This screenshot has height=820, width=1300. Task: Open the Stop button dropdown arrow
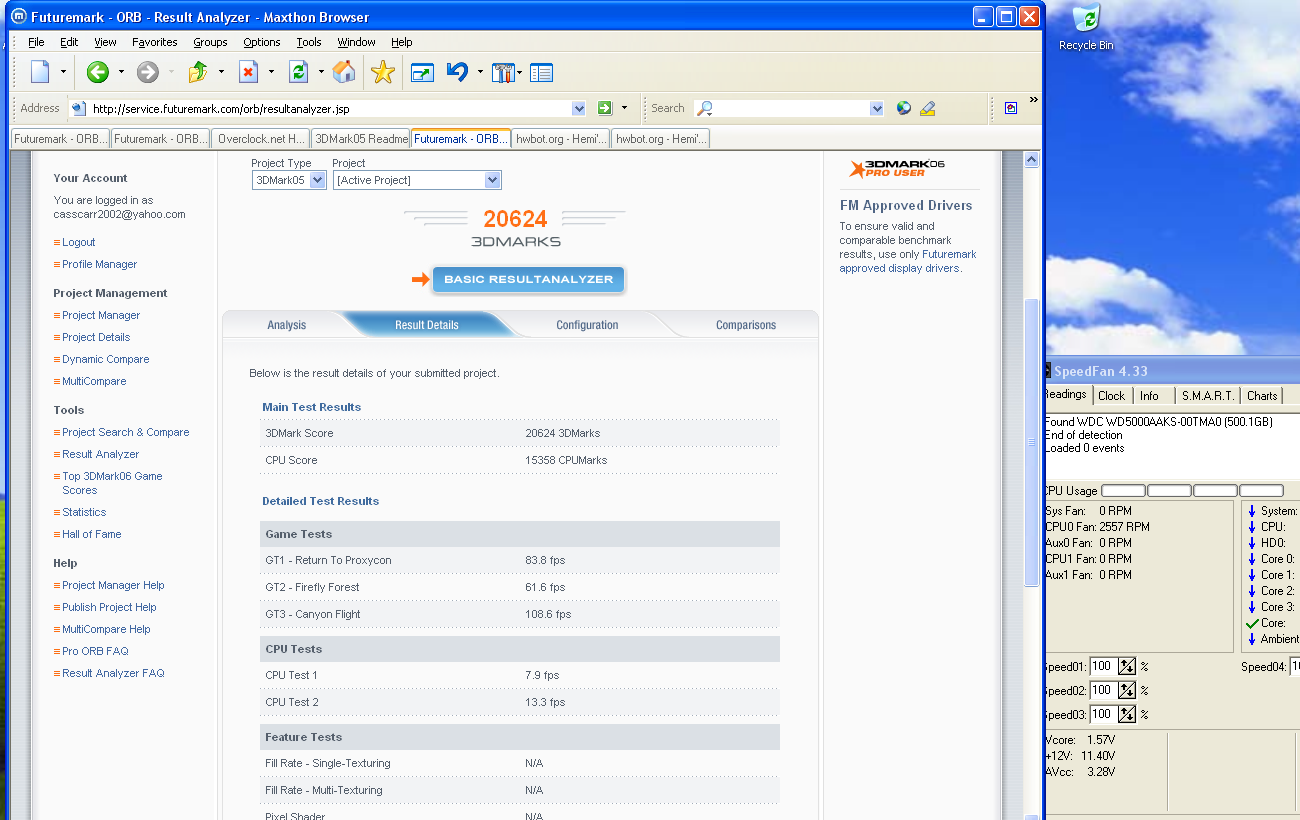coord(271,72)
